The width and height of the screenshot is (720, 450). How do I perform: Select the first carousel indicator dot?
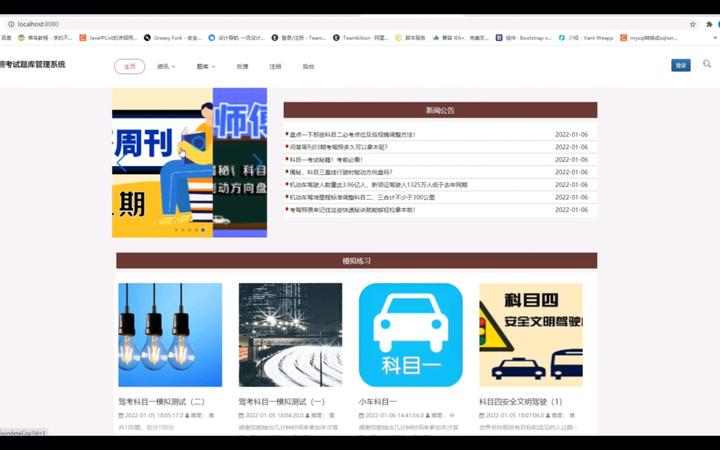175,230
